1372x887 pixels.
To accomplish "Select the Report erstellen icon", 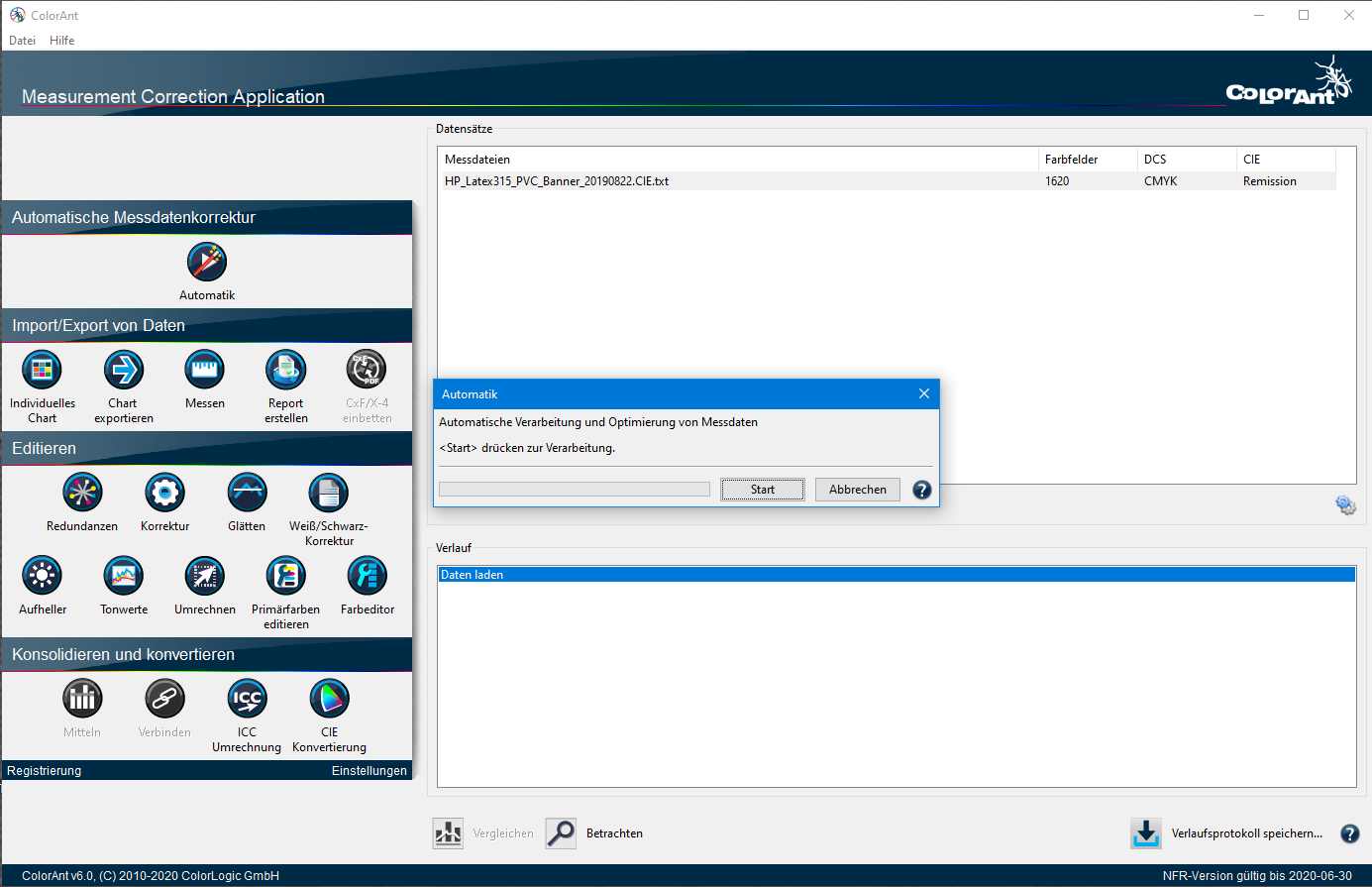I will coord(286,371).
